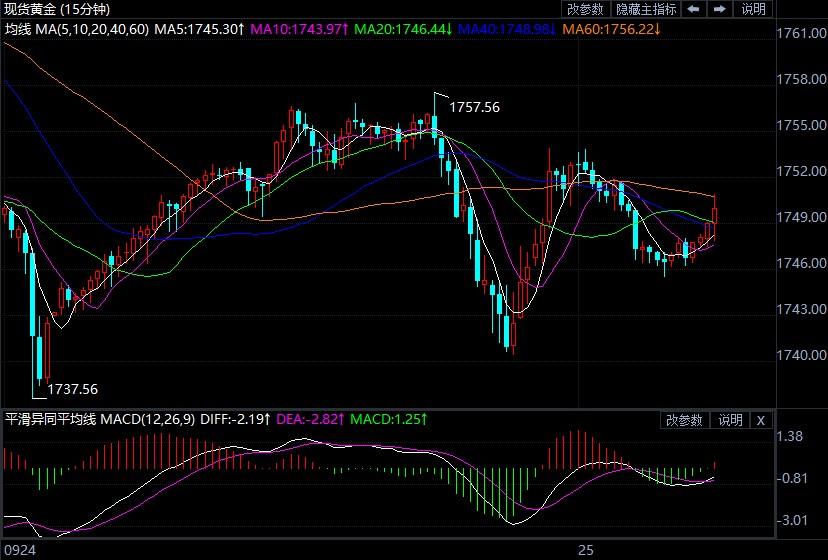Select the MA5:1745.30 legend label
828x560 pixels.
[x=200, y=29]
